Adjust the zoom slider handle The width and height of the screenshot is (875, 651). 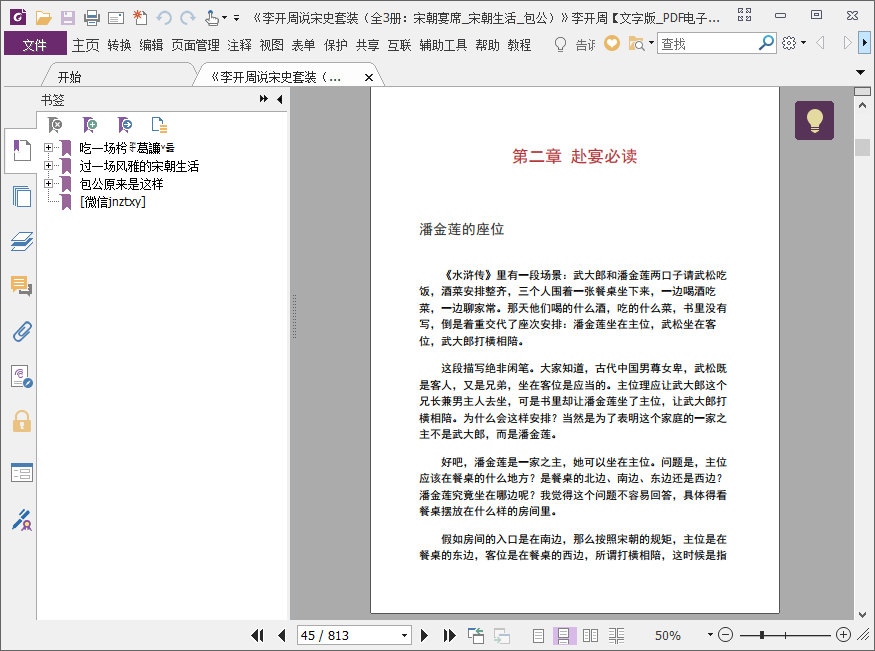762,635
